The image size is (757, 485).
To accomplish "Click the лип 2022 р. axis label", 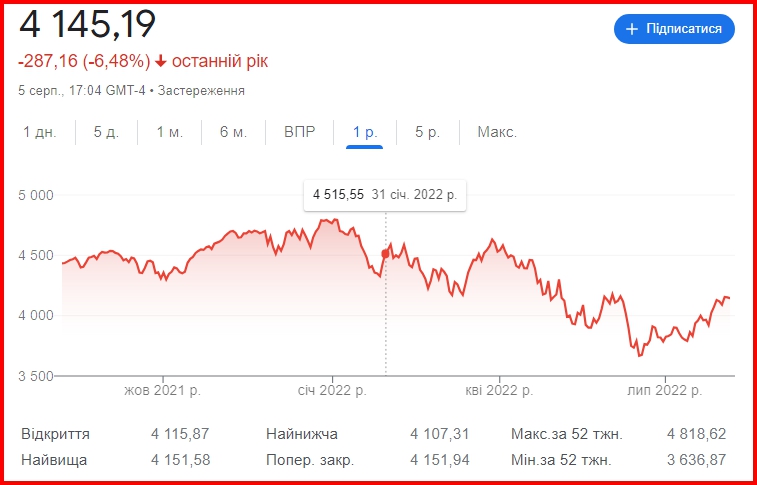I will (665, 390).
